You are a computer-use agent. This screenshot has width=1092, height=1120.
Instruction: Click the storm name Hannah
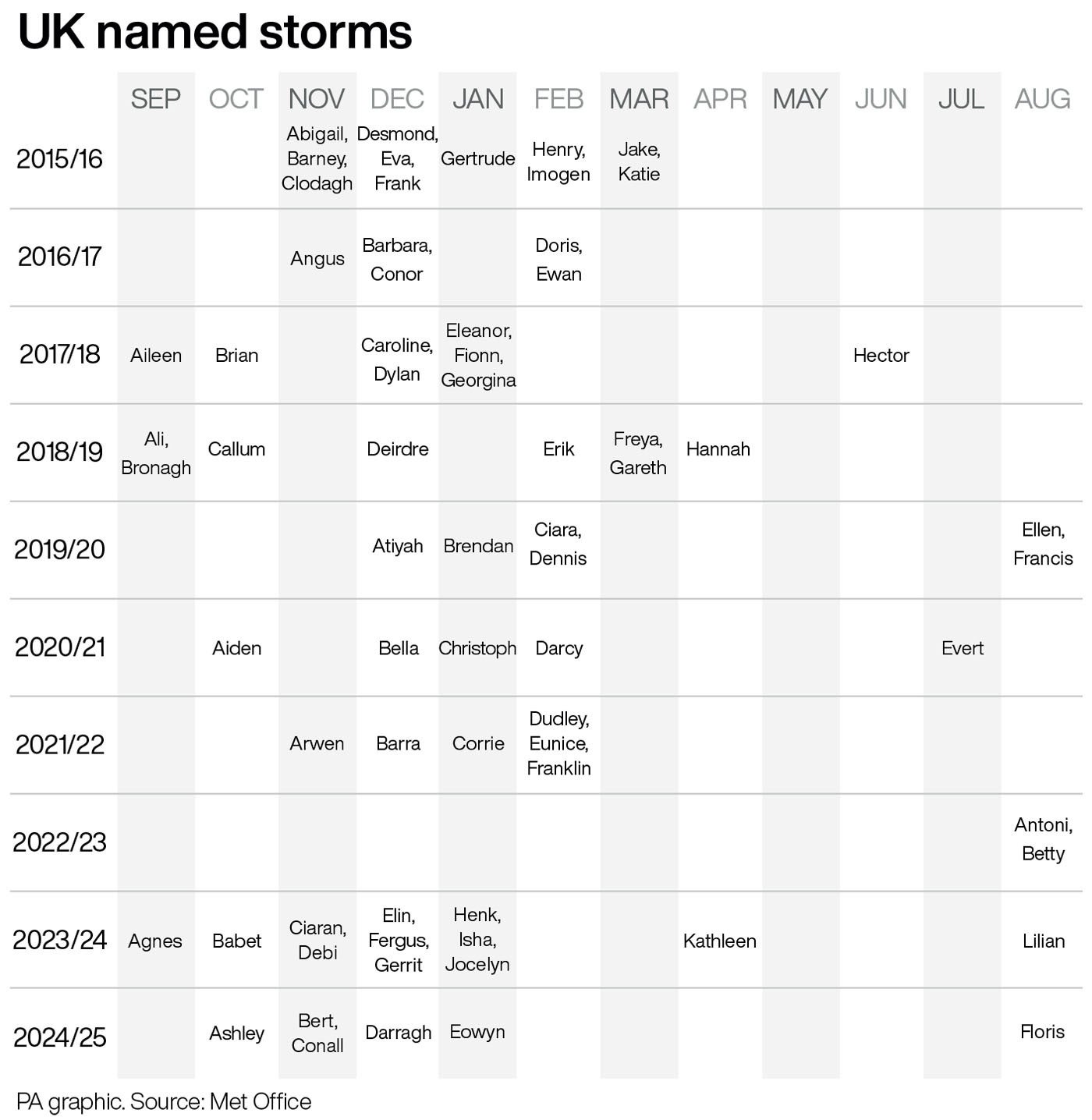tap(718, 449)
